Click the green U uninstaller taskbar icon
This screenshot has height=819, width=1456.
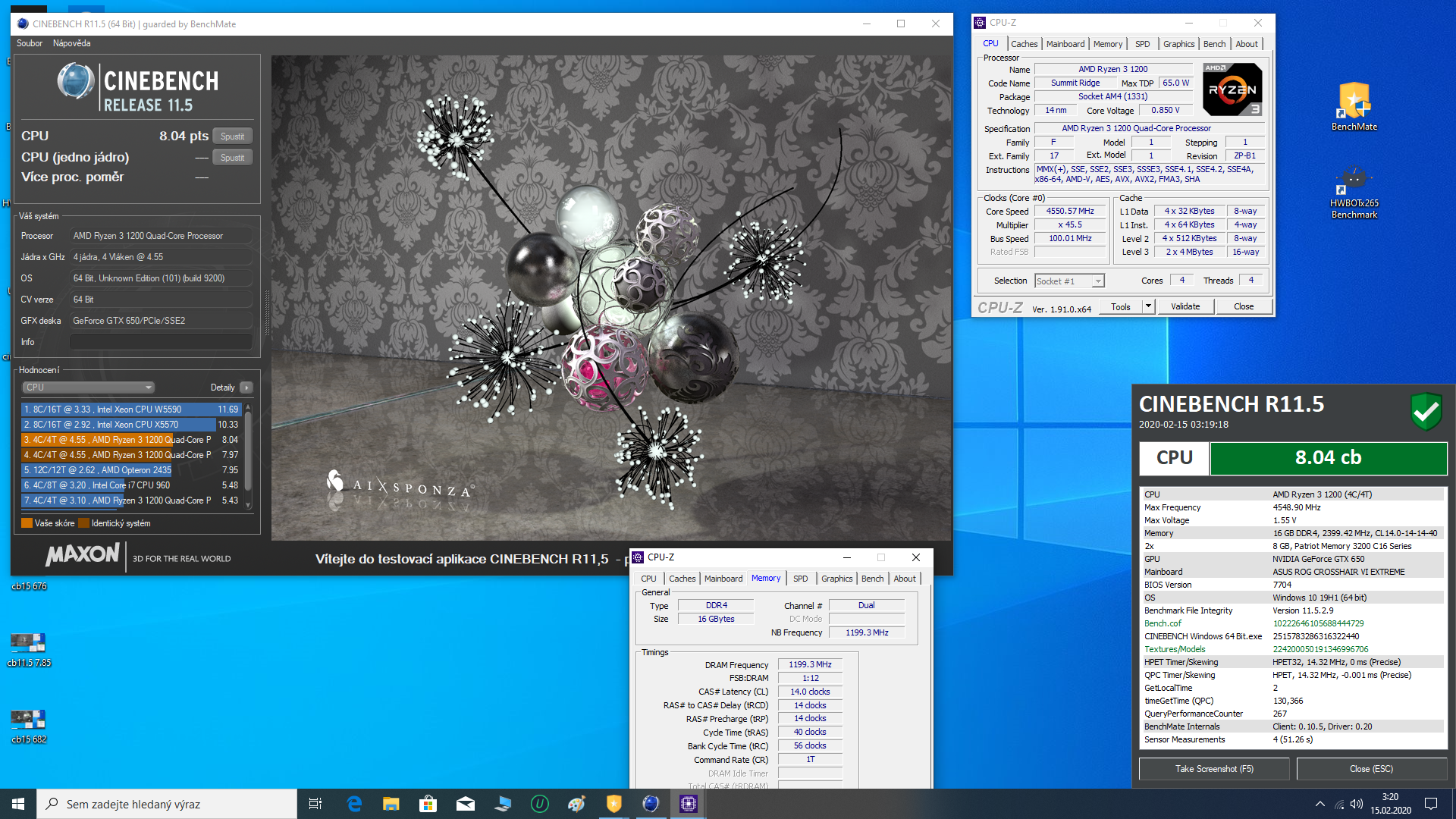(540, 804)
